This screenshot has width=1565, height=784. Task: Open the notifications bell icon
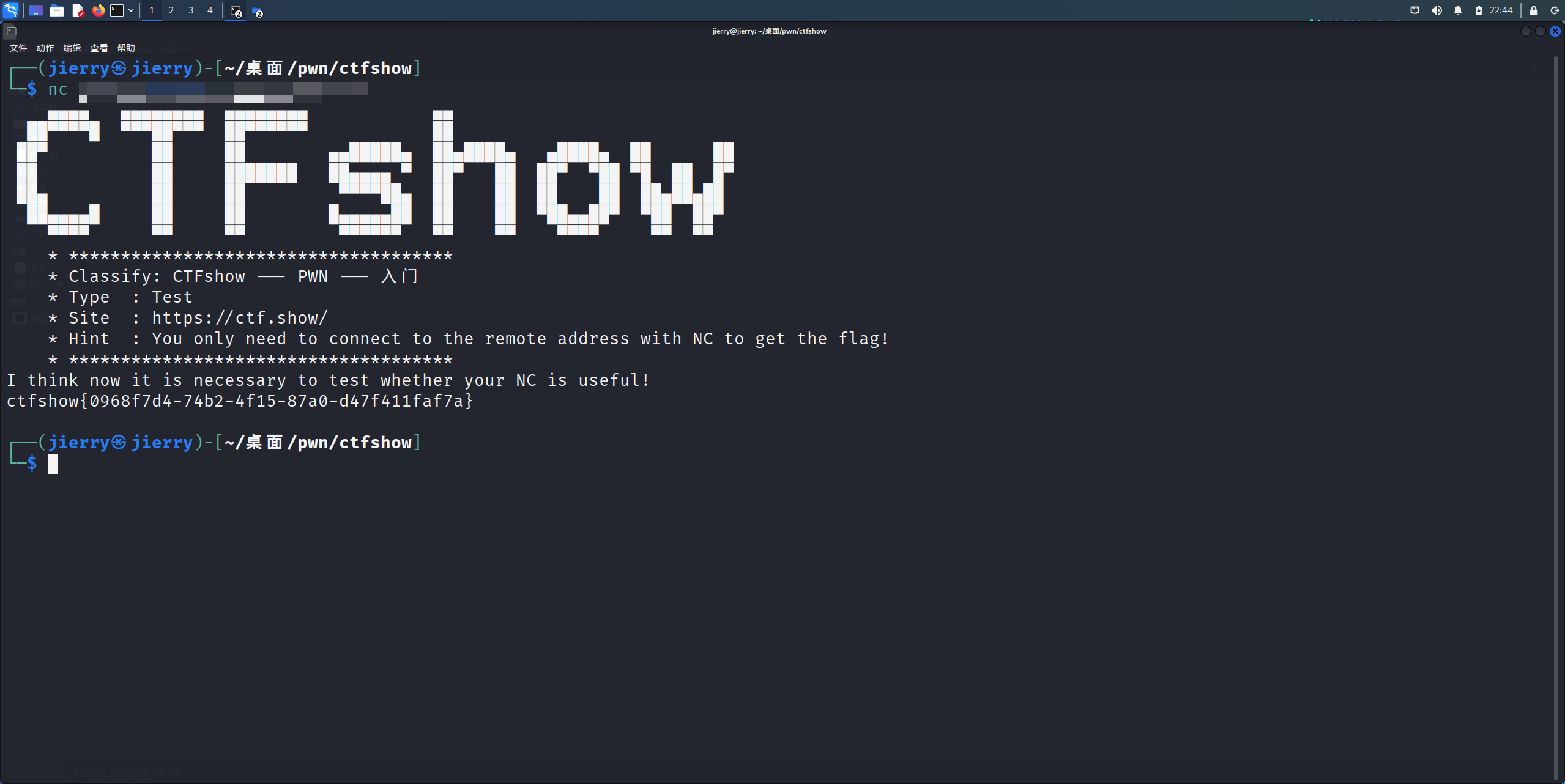click(1458, 10)
